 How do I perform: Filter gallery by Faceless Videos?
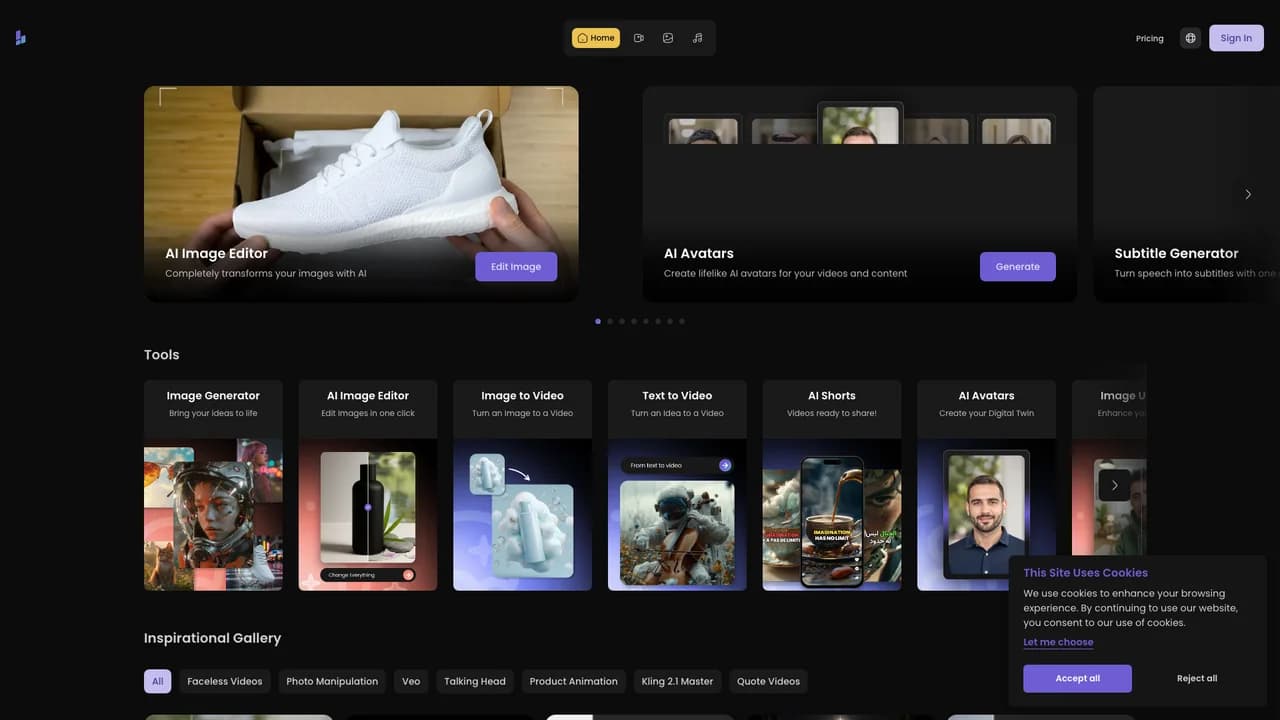click(225, 681)
